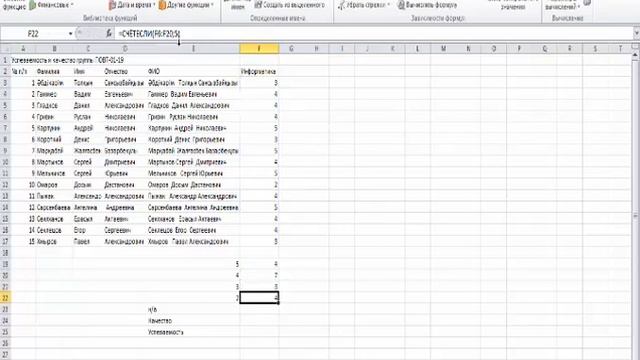Select column L header
The width and height of the screenshot is (640, 360).
pos(418,49)
